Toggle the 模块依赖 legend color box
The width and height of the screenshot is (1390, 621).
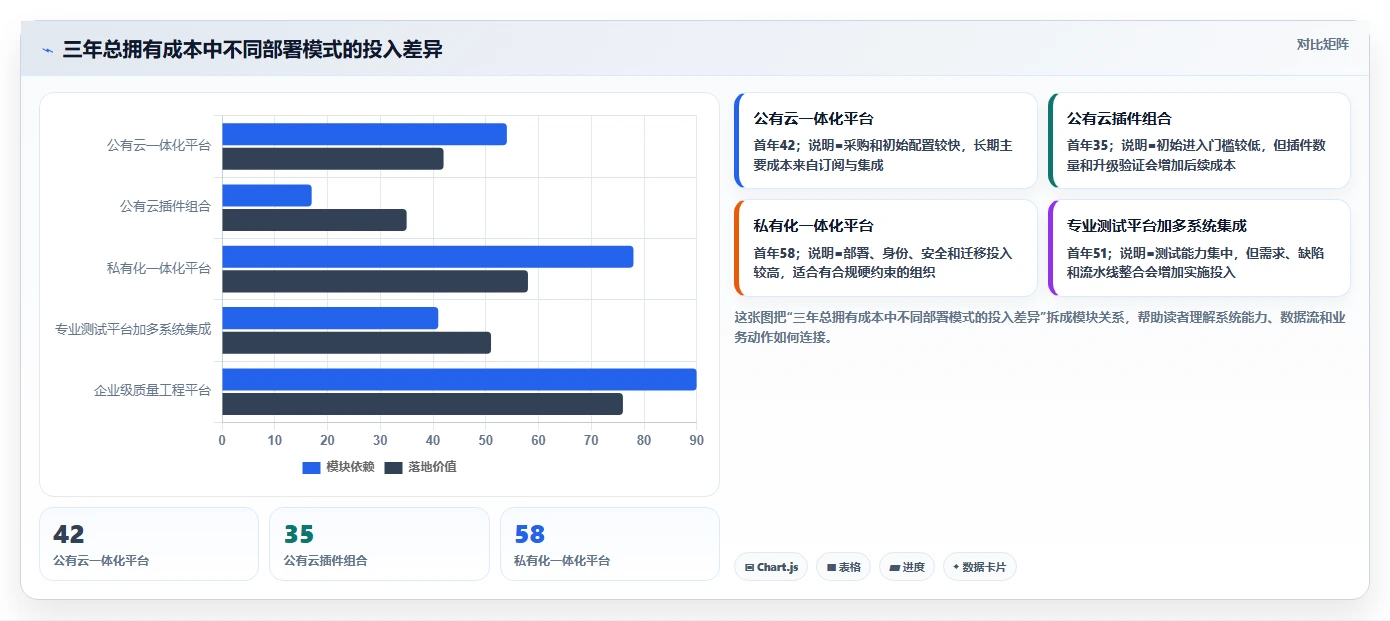311,467
